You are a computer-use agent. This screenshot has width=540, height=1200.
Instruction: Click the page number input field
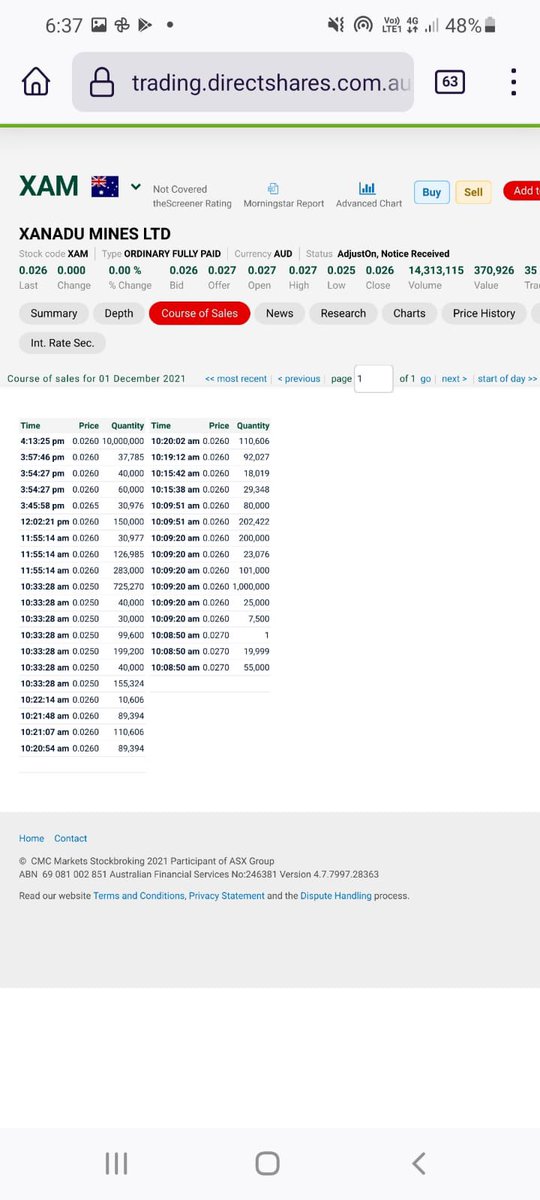373,378
